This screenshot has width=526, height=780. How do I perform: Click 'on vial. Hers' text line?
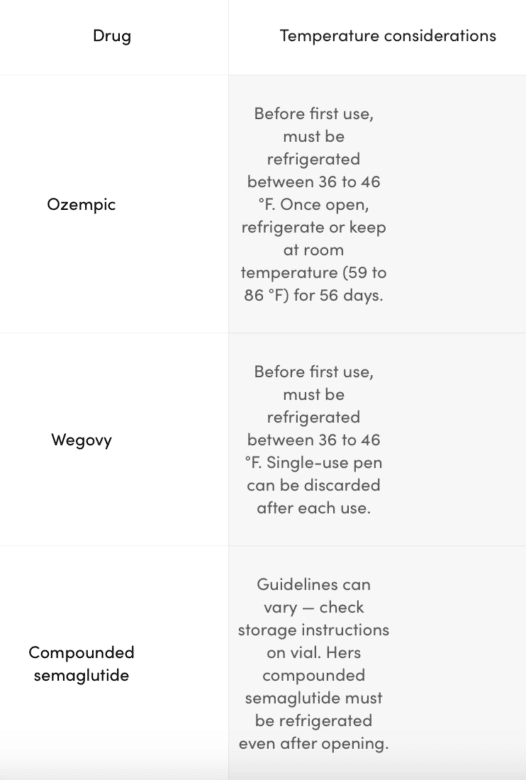[314, 653]
